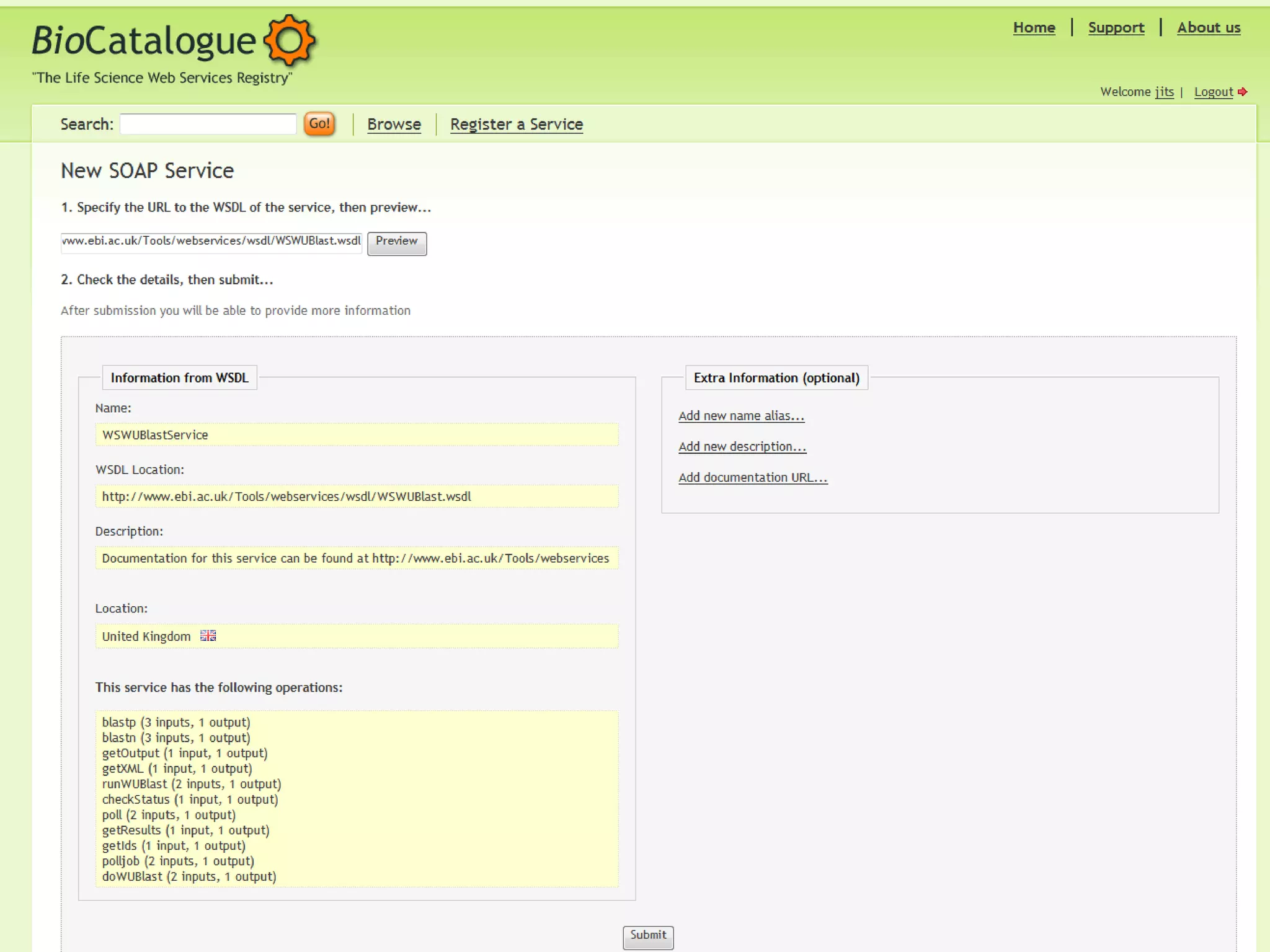The height and width of the screenshot is (952, 1270).
Task: Expand Add new name alias
Action: 741,416
